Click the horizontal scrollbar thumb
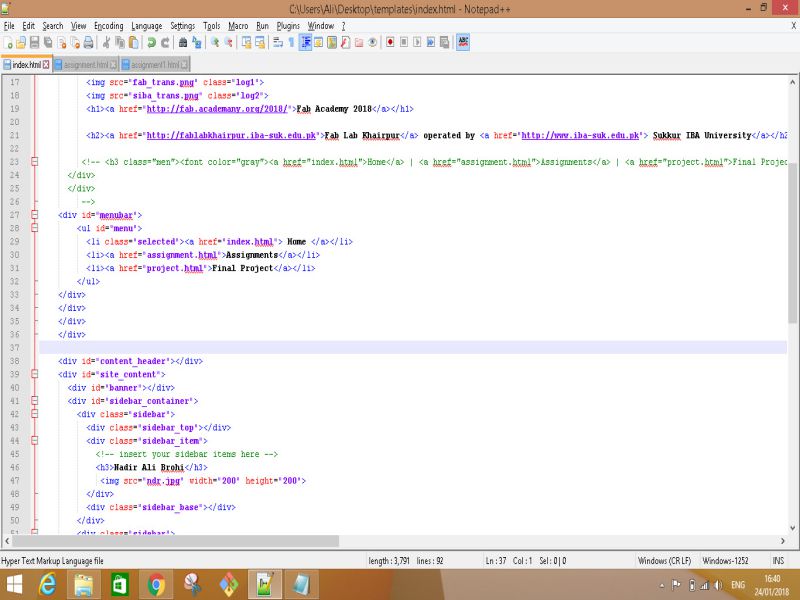 [176, 540]
